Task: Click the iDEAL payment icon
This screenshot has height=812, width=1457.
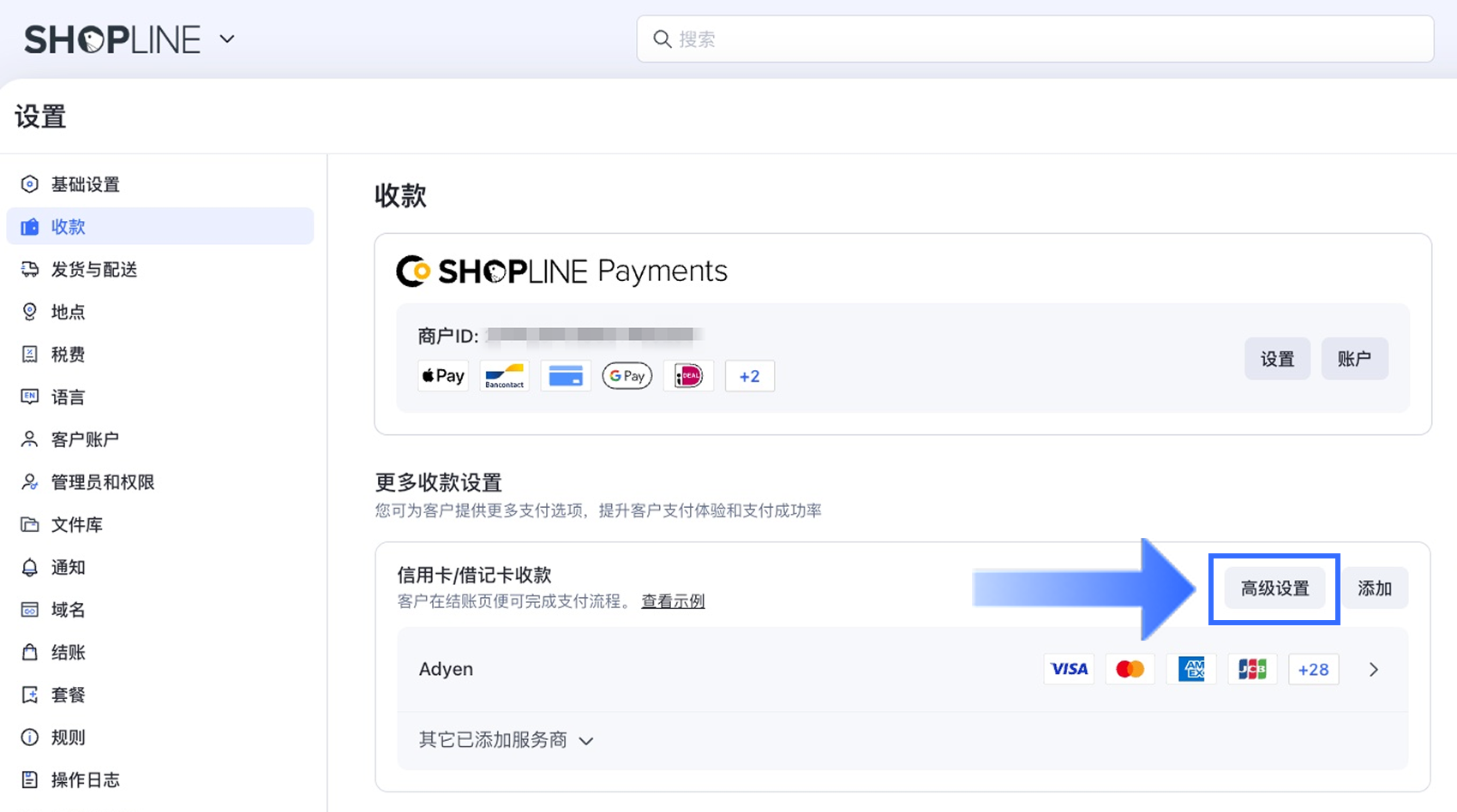Action: [x=688, y=376]
